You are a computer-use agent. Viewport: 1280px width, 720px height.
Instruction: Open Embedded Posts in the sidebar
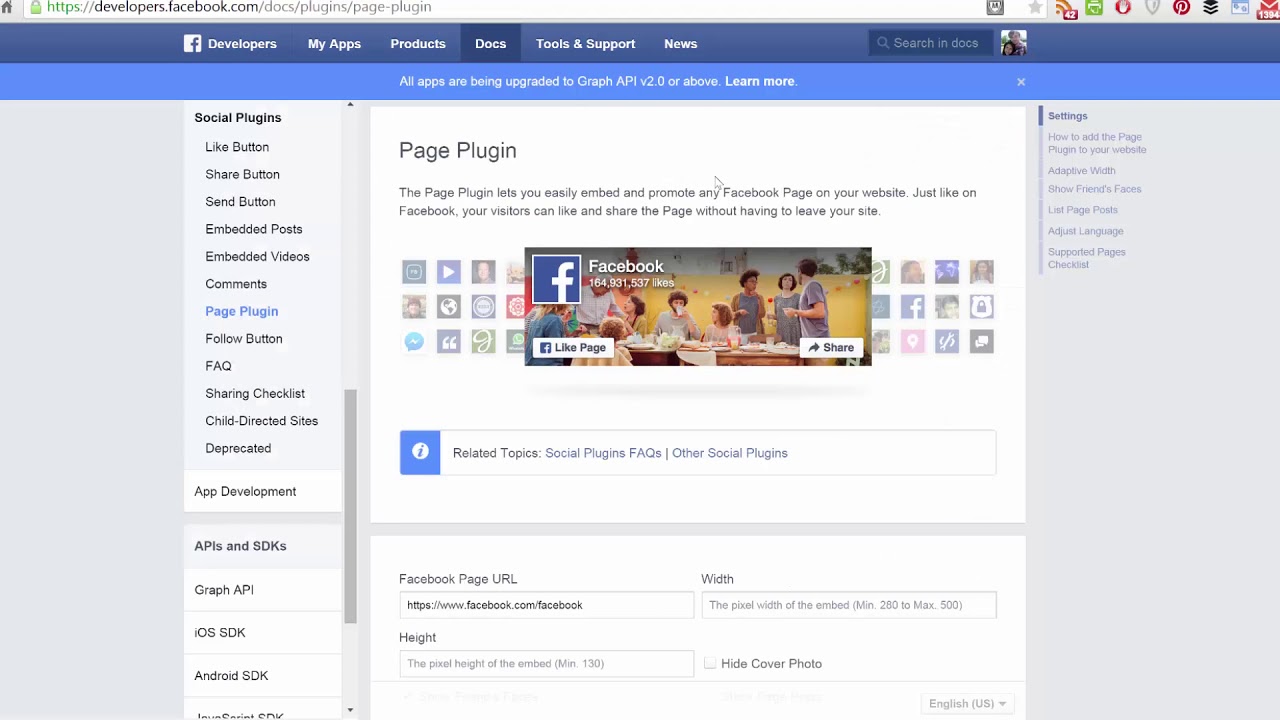[253, 229]
